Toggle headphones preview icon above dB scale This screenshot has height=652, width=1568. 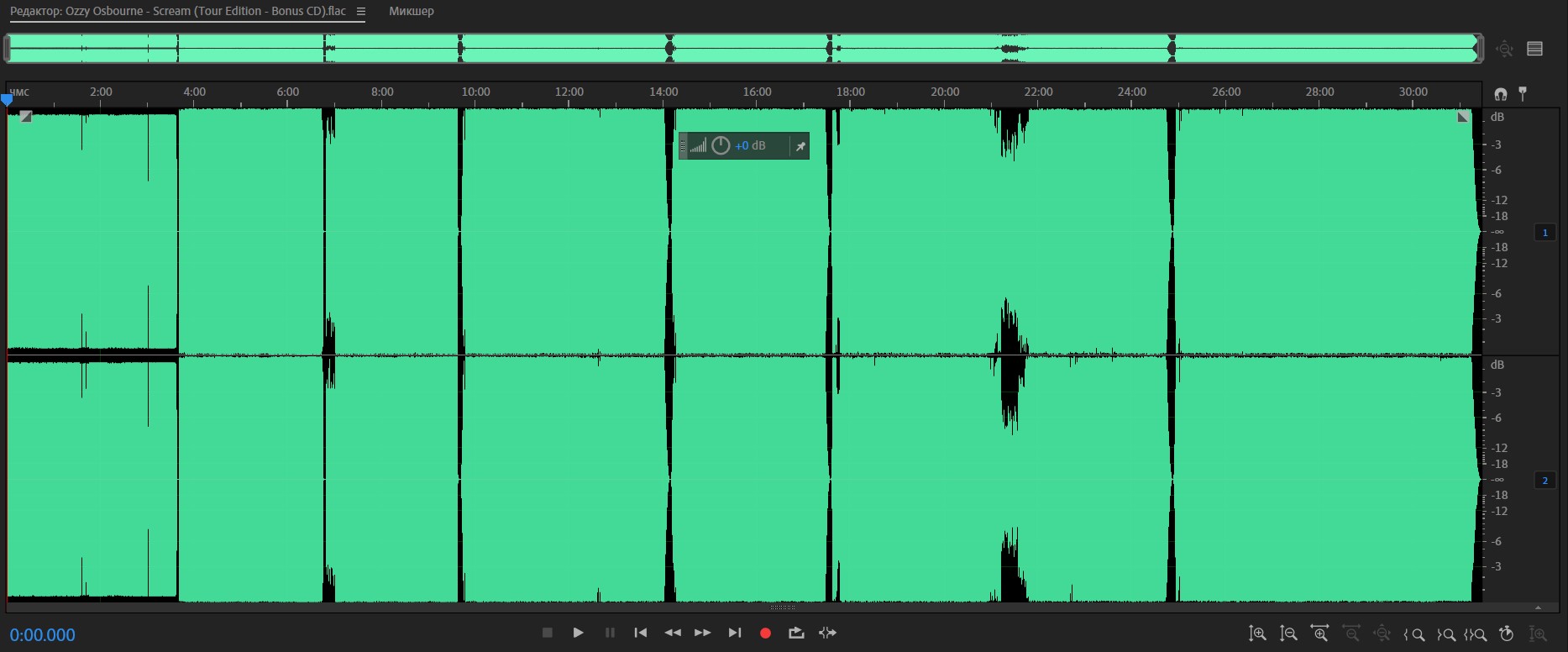pos(1500,94)
